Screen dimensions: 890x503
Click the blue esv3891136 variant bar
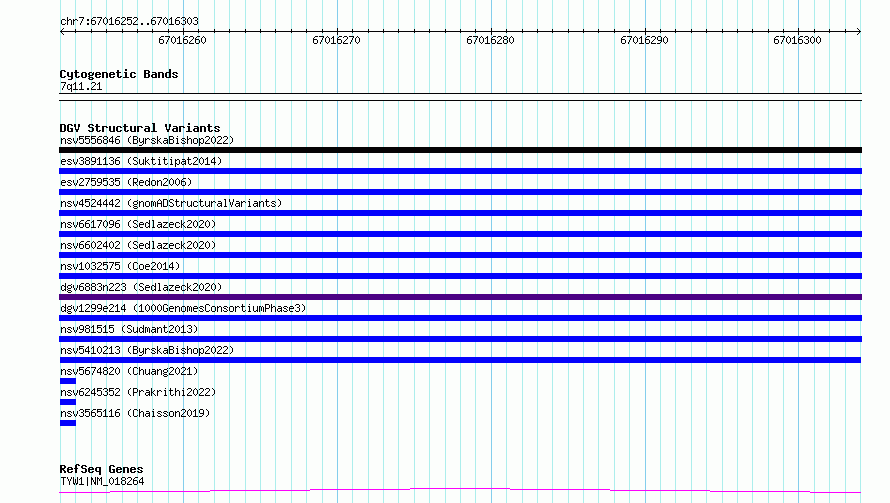tap(460, 171)
